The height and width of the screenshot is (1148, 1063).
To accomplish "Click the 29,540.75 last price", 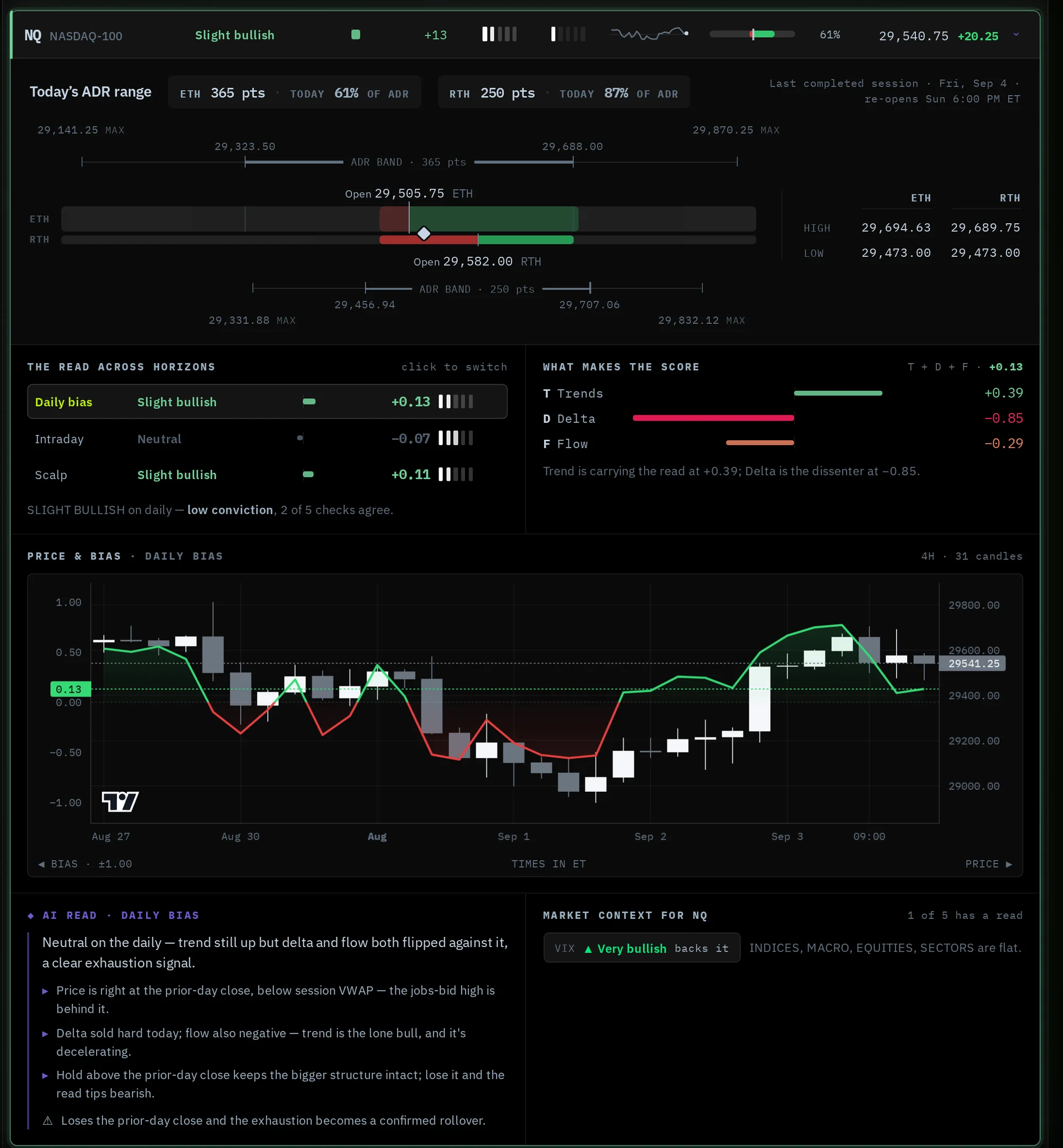I will point(914,36).
